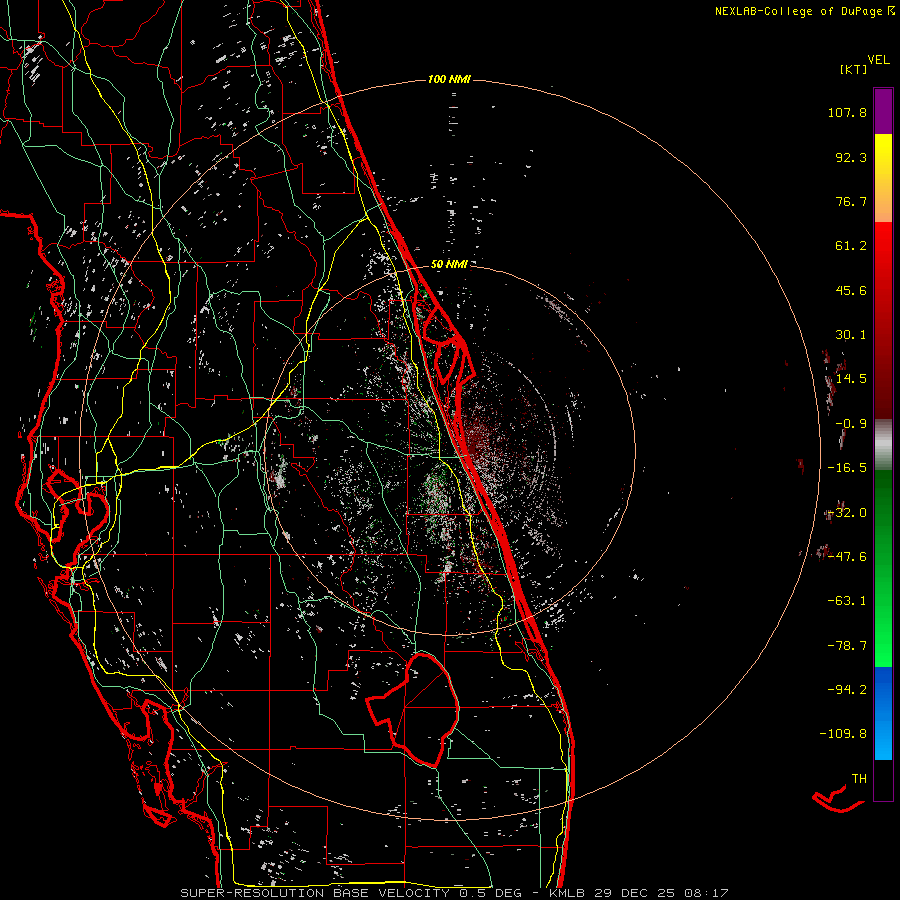Select the -0.9 velocity scale value
This screenshot has width=900, height=900.
[851, 424]
